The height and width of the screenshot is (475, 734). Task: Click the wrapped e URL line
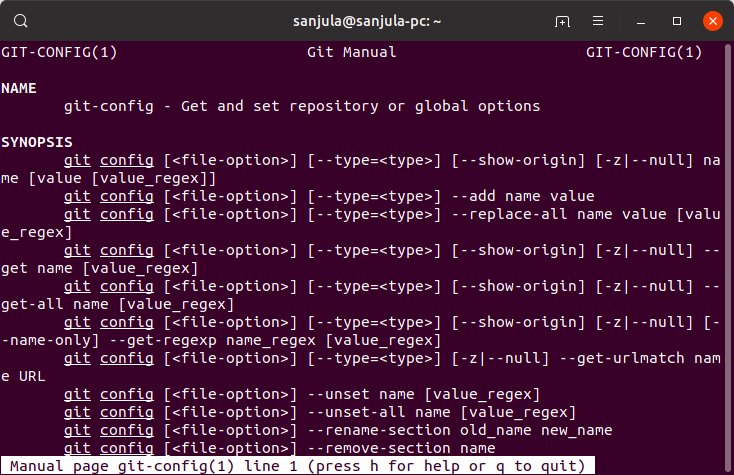tap(23, 376)
